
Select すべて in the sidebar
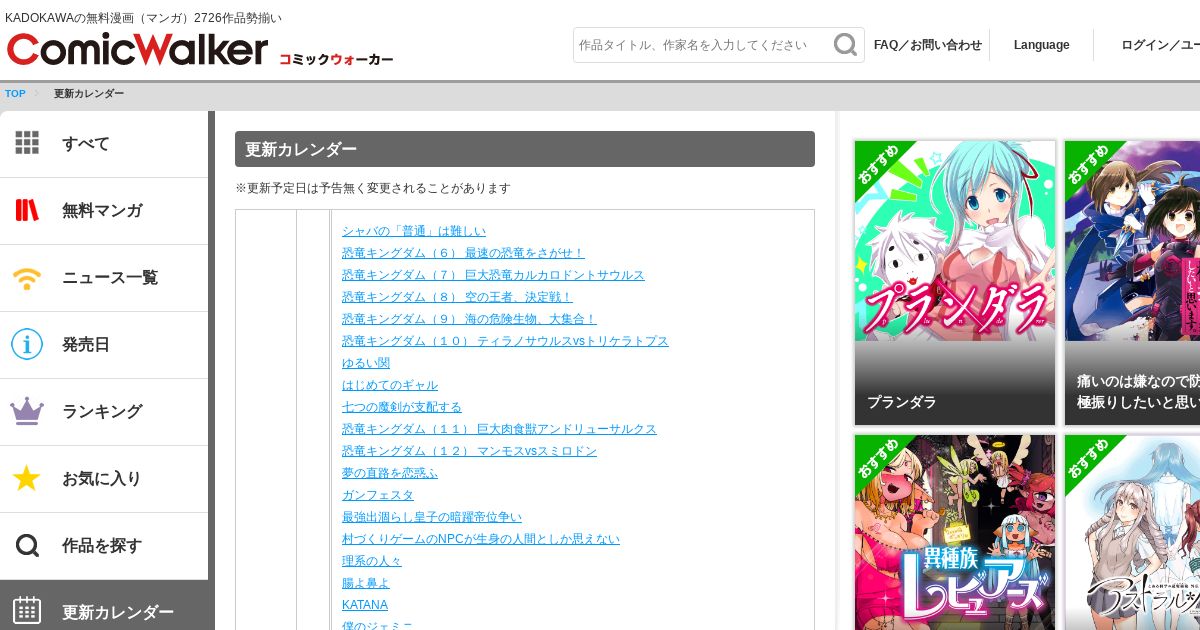pos(104,144)
